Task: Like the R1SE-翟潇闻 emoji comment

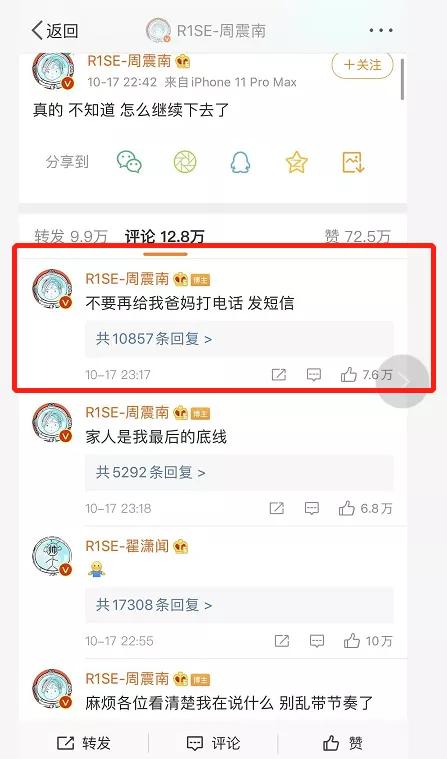Action: (x=368, y=641)
